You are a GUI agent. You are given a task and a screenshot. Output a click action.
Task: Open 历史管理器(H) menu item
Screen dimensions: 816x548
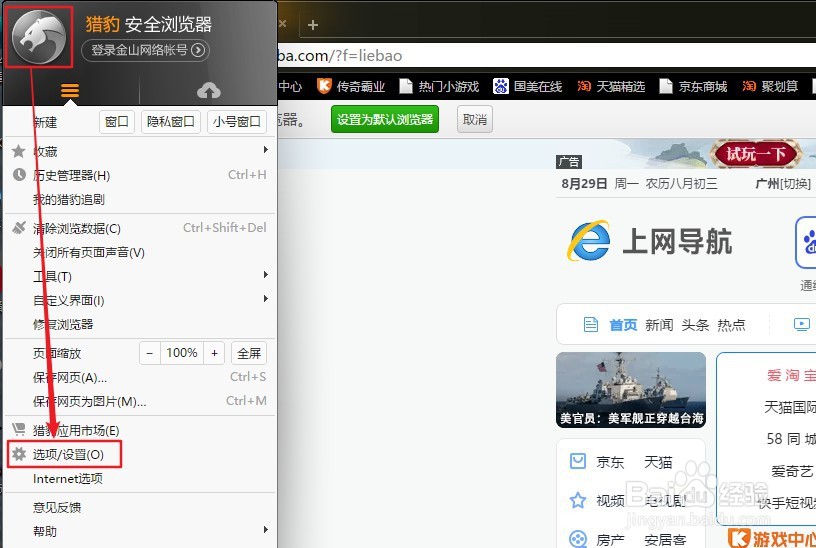(139, 175)
